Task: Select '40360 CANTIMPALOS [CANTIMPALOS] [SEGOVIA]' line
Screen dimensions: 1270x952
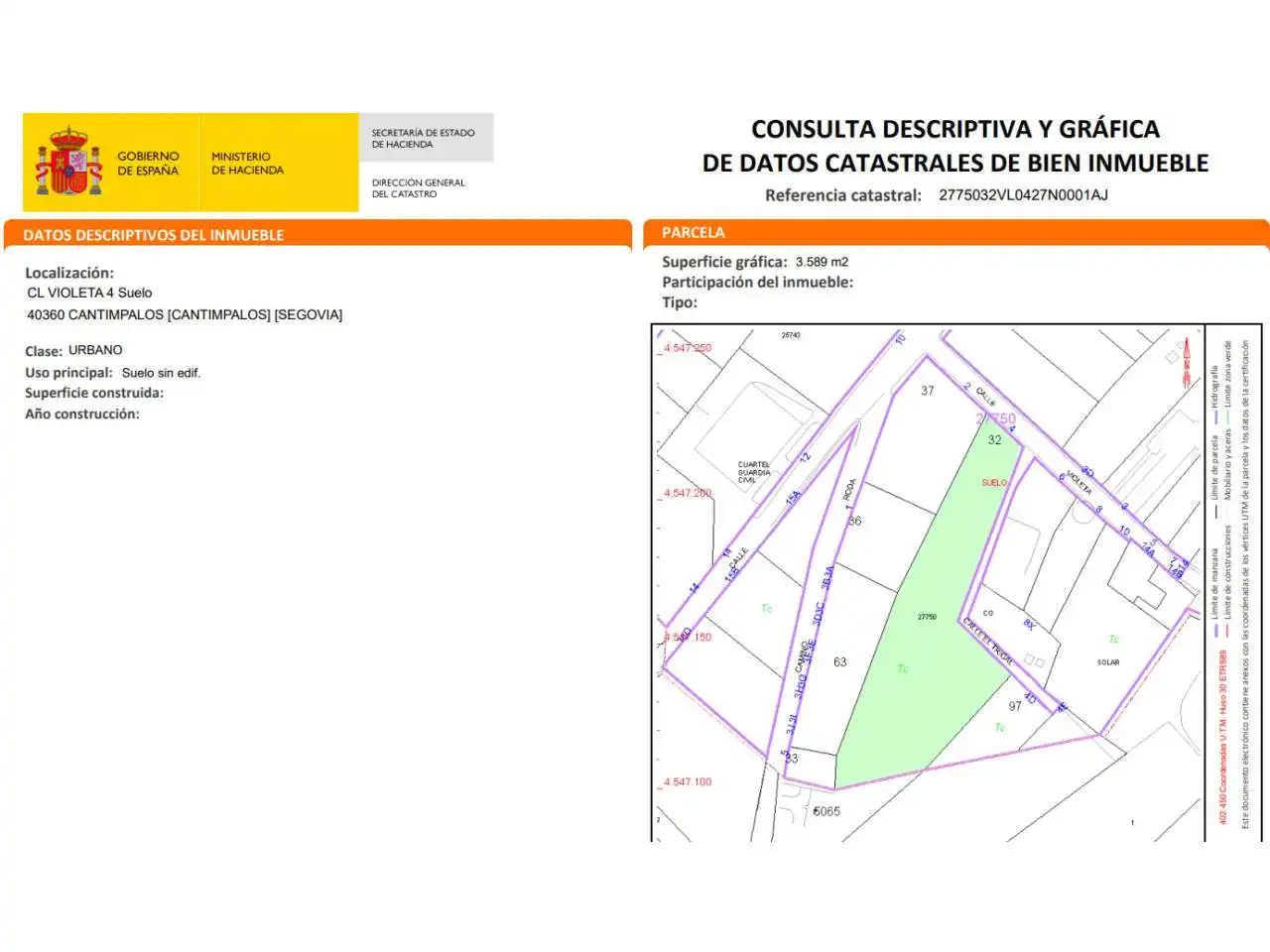Action: 185,314
